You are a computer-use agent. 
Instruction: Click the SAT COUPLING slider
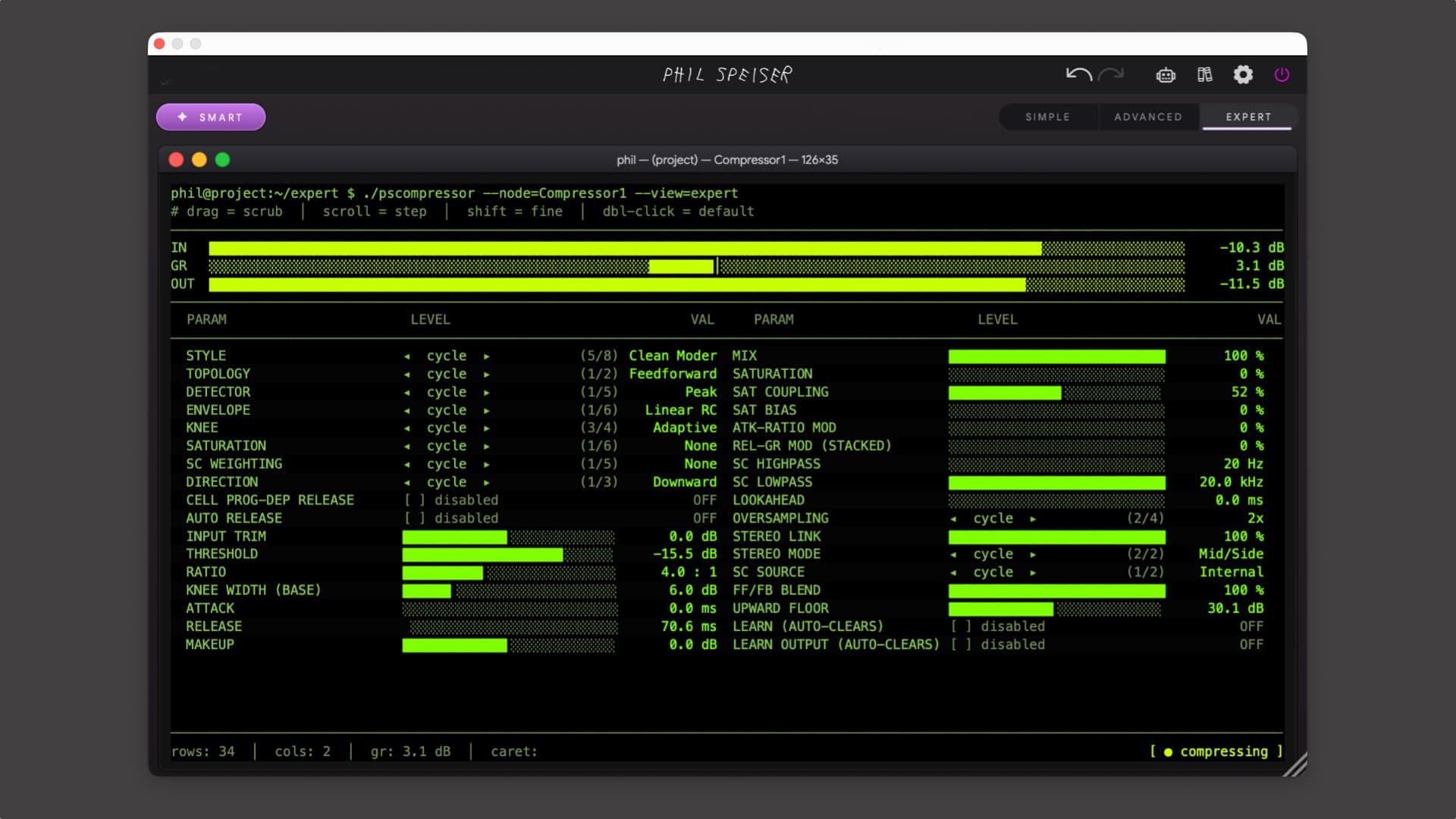pos(1056,392)
